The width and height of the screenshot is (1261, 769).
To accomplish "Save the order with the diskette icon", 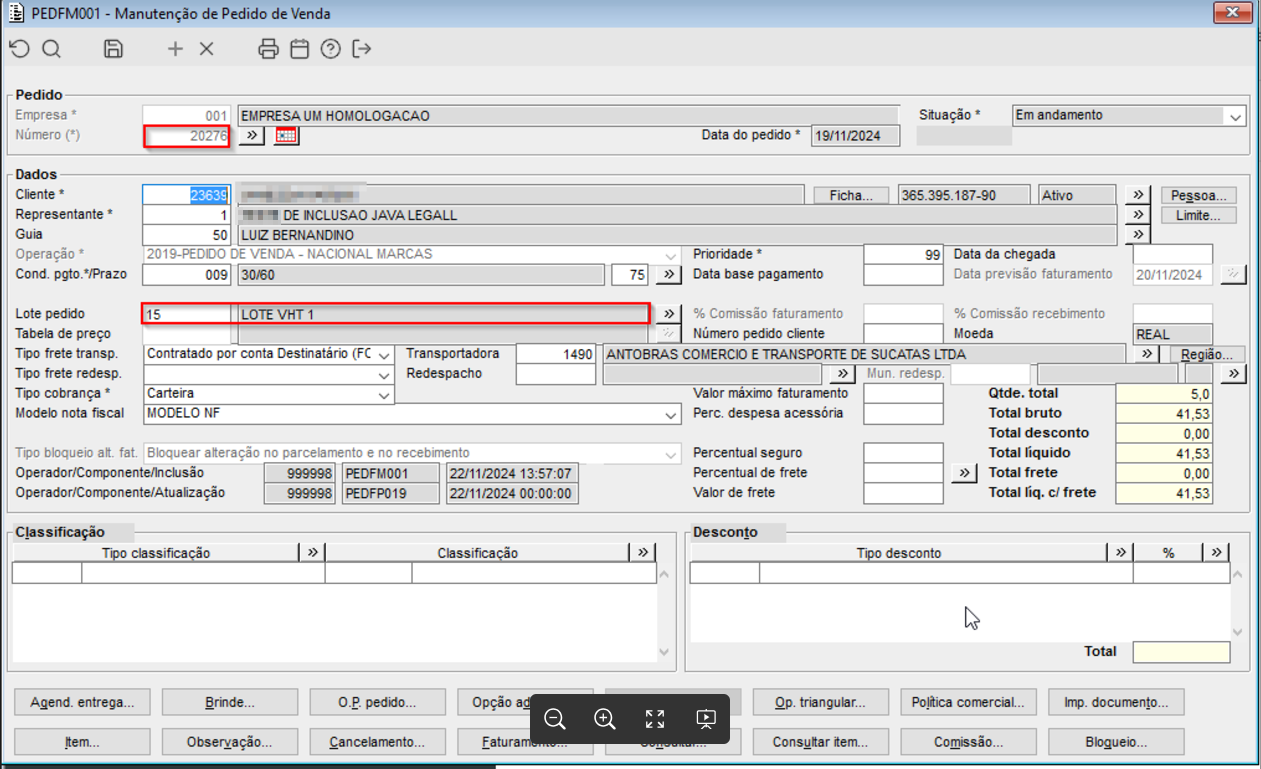I will (113, 49).
